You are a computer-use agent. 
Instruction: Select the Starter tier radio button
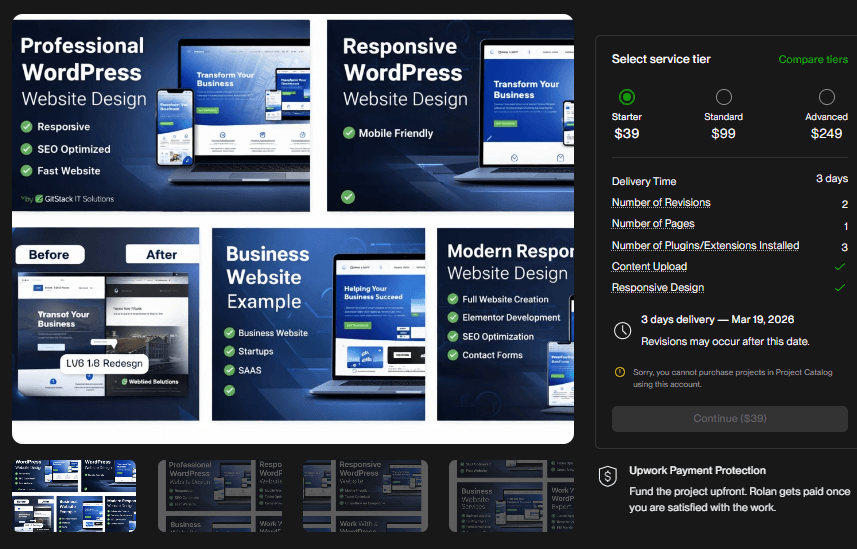click(627, 97)
